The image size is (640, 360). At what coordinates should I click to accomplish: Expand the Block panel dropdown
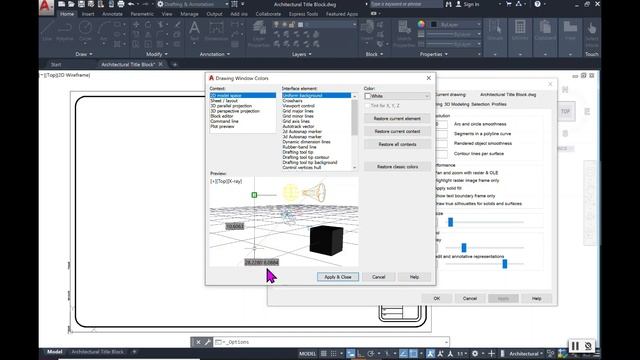[x=374, y=54]
